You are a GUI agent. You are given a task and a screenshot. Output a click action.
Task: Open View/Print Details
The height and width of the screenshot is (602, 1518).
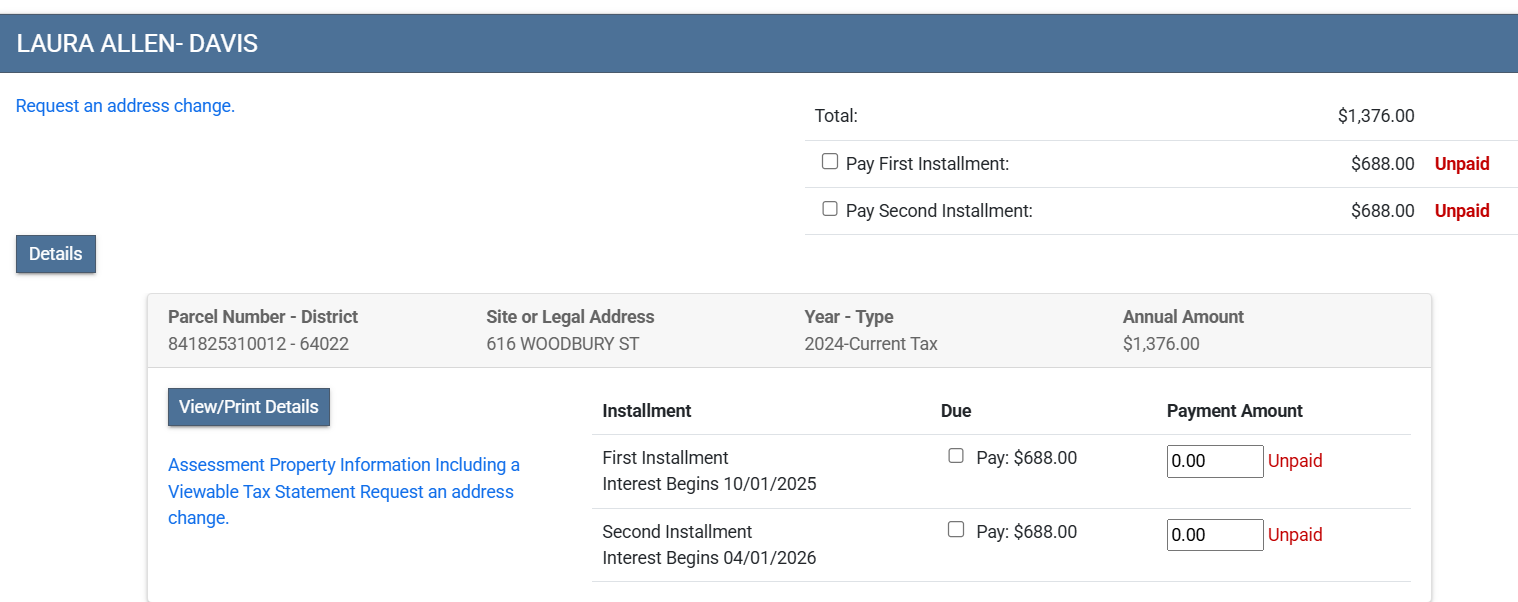pos(248,407)
